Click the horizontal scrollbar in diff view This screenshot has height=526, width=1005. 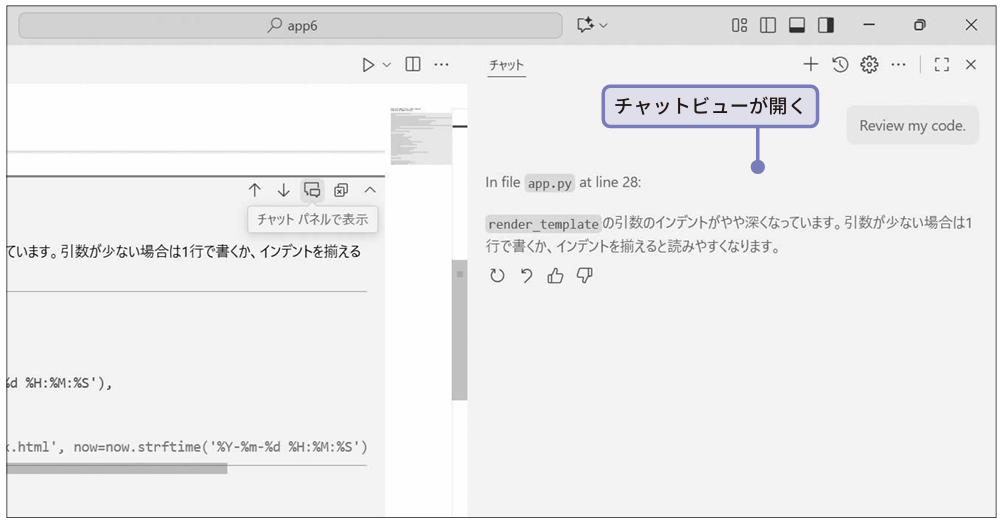pyautogui.click(x=117, y=469)
